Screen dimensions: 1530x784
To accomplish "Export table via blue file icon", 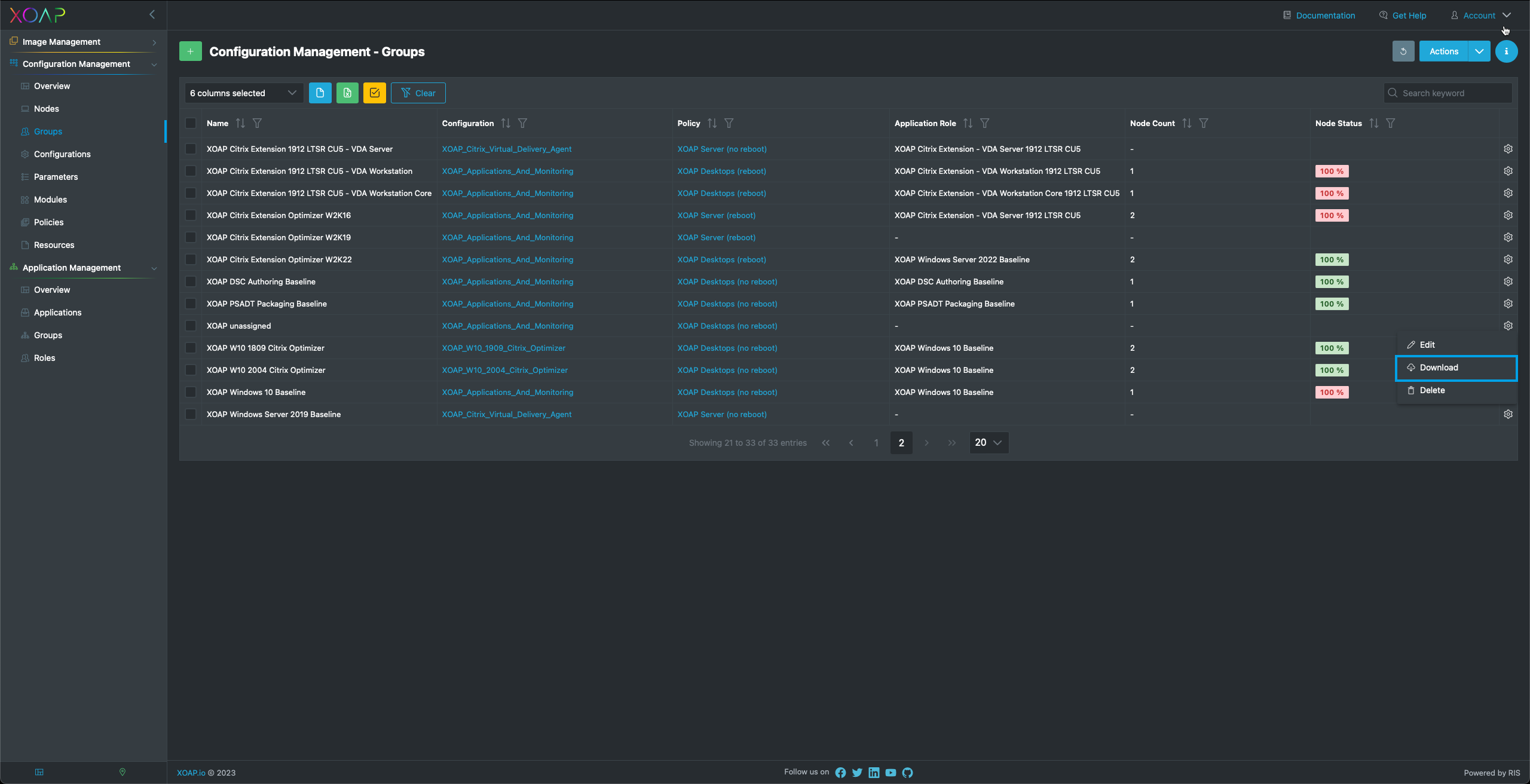I will pyautogui.click(x=320, y=93).
